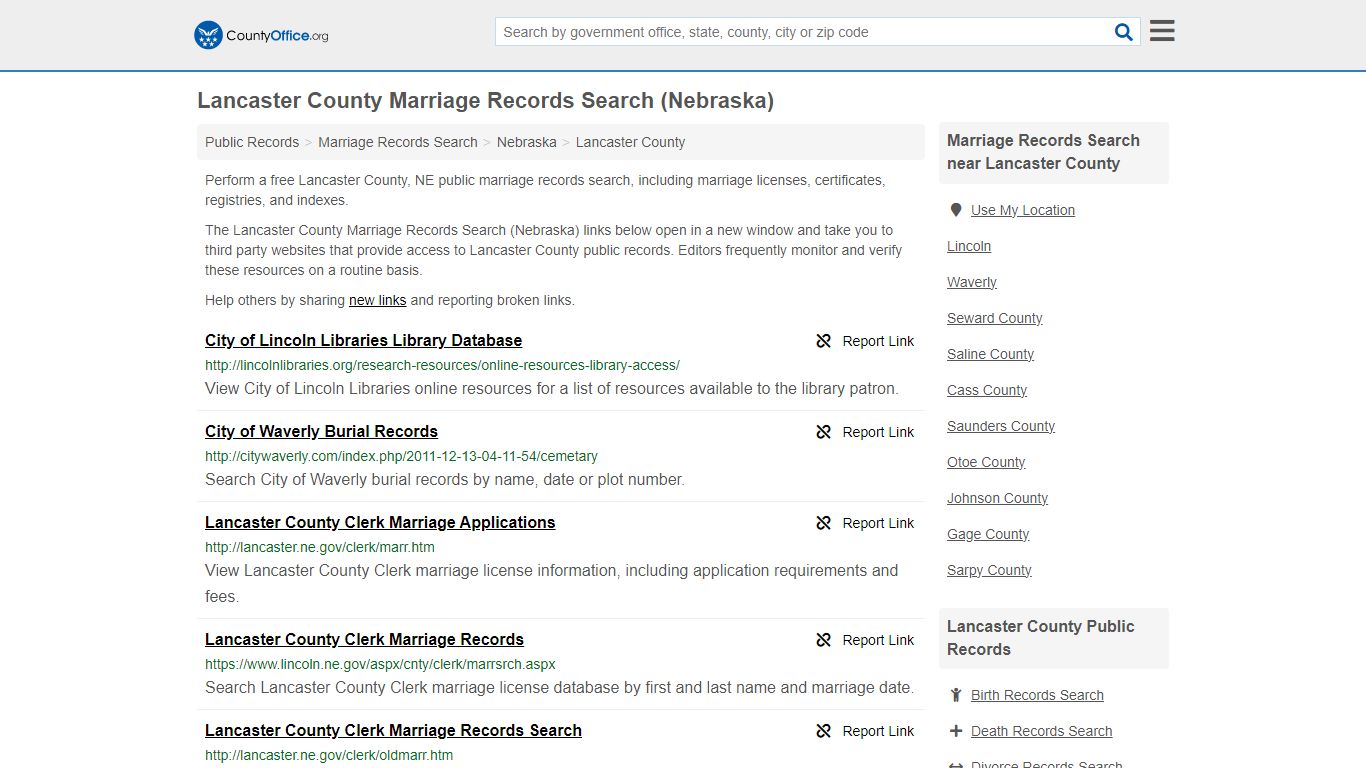Visit the citywaverly.com cemetary URL
The height and width of the screenshot is (768, 1366).
click(x=401, y=456)
